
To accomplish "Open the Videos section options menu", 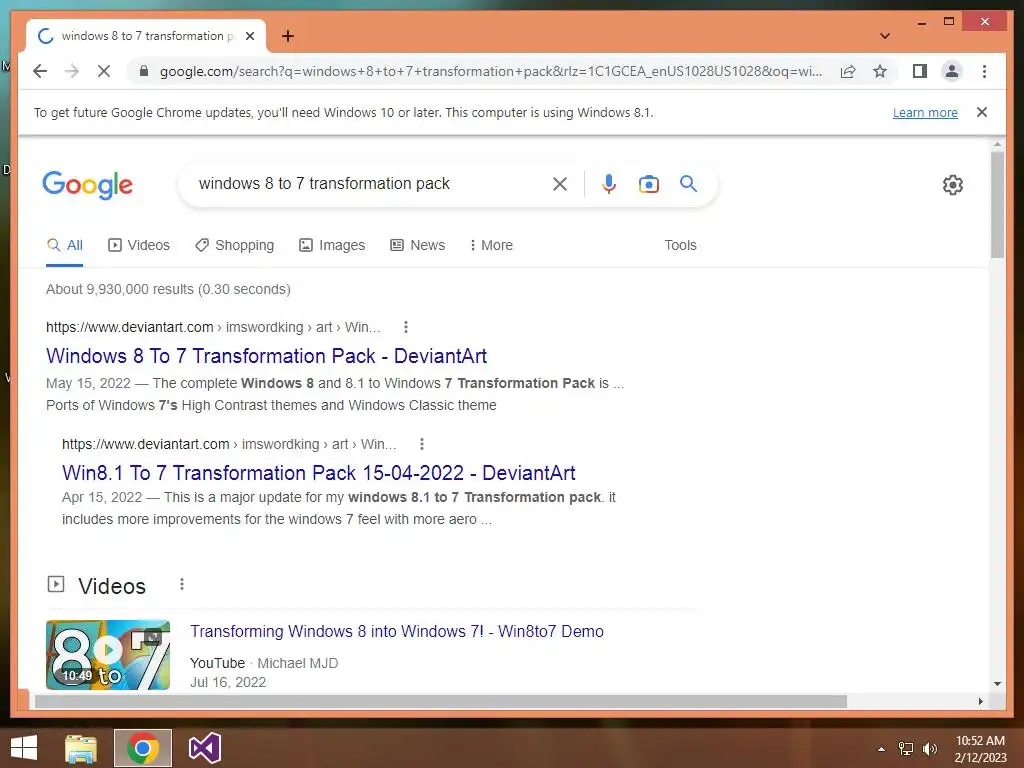I will [x=182, y=584].
